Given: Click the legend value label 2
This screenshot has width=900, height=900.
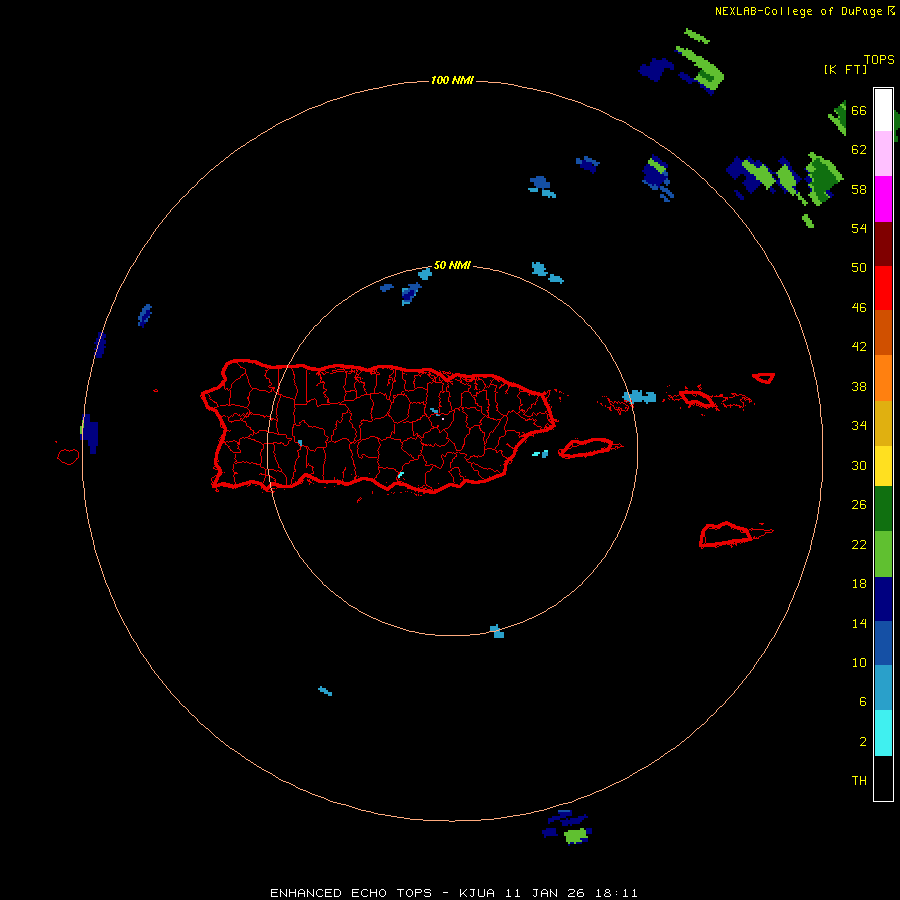Looking at the screenshot, I should coord(863,742).
